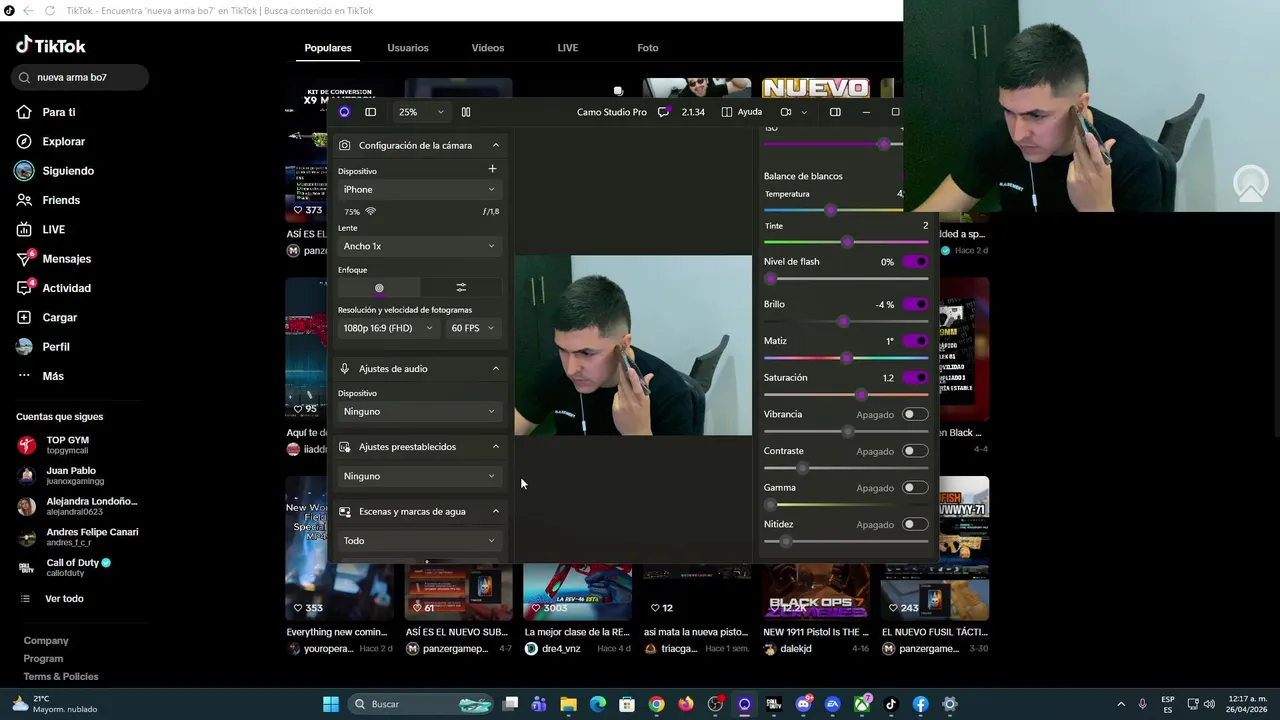The image size is (1280, 720).
Task: Switch to the Foto tab on TikTok
Action: click(x=648, y=48)
